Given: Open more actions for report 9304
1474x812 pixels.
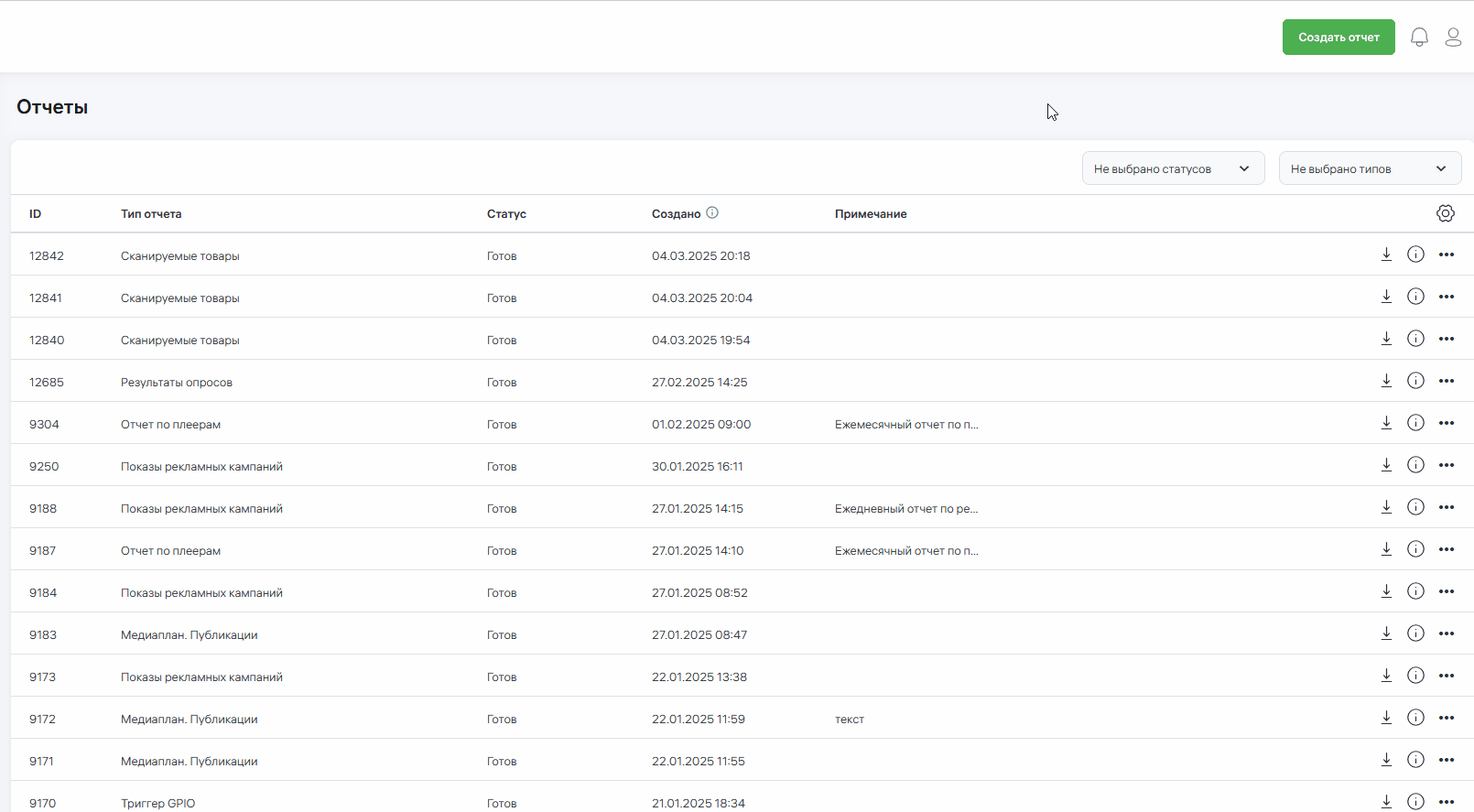Looking at the screenshot, I should (1447, 423).
